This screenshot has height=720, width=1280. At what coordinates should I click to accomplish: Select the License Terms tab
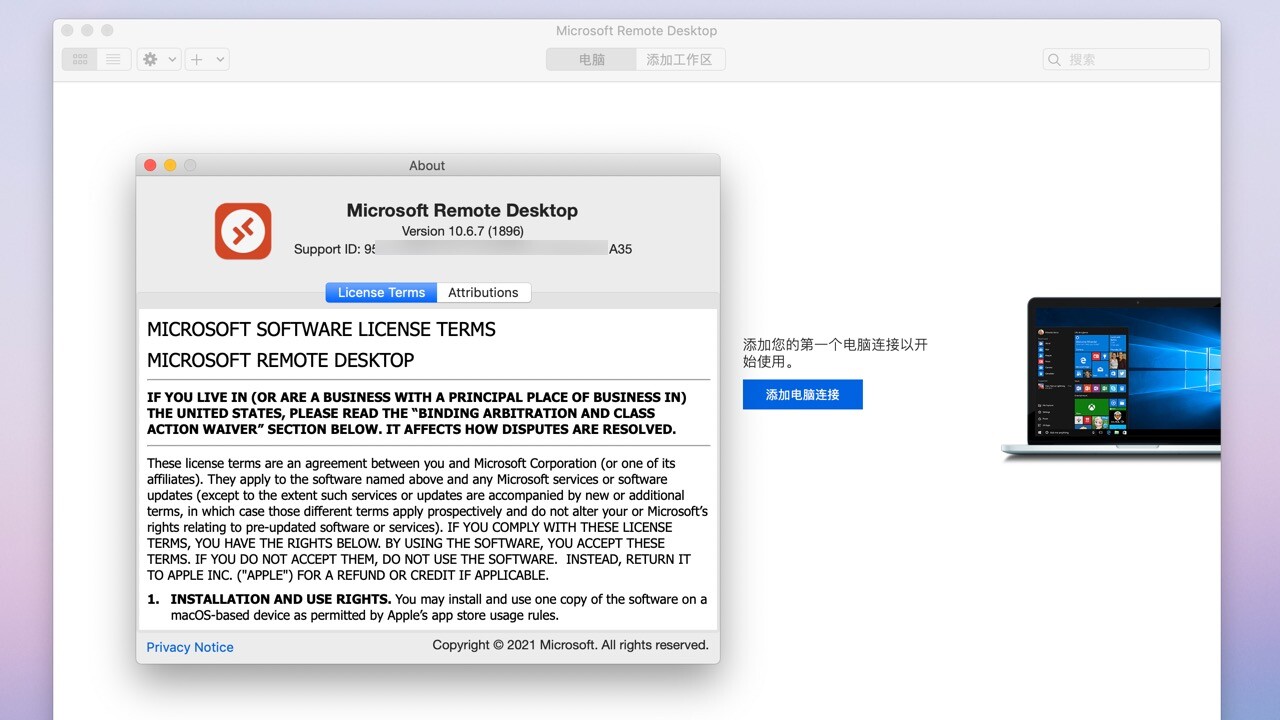[381, 292]
